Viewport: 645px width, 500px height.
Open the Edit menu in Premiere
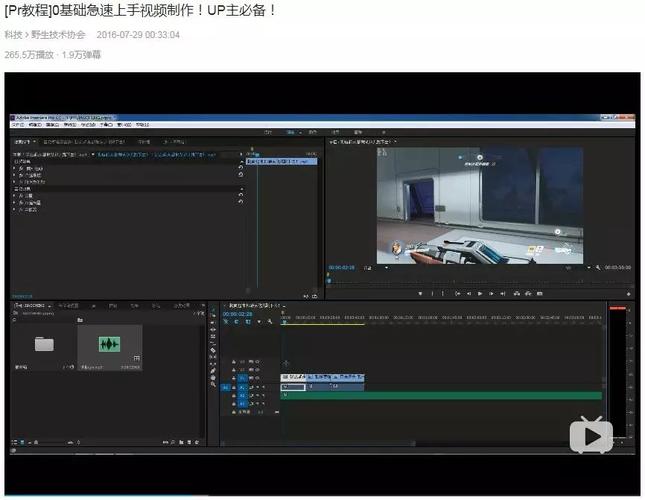pos(35,124)
